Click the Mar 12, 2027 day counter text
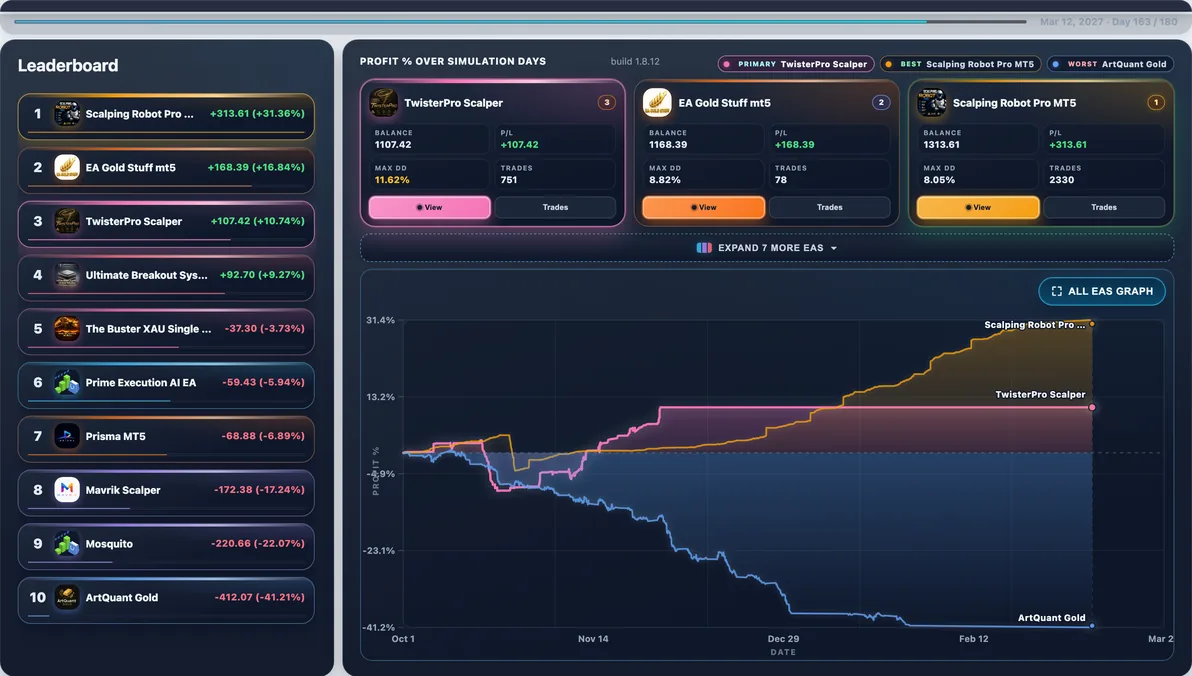Screen dimensions: 1192x676 pyautogui.click(x=1108, y=21)
